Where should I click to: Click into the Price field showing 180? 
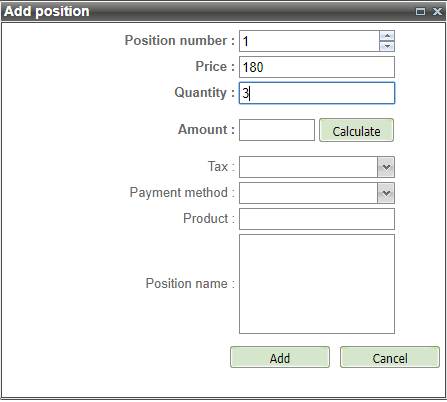coord(317,67)
